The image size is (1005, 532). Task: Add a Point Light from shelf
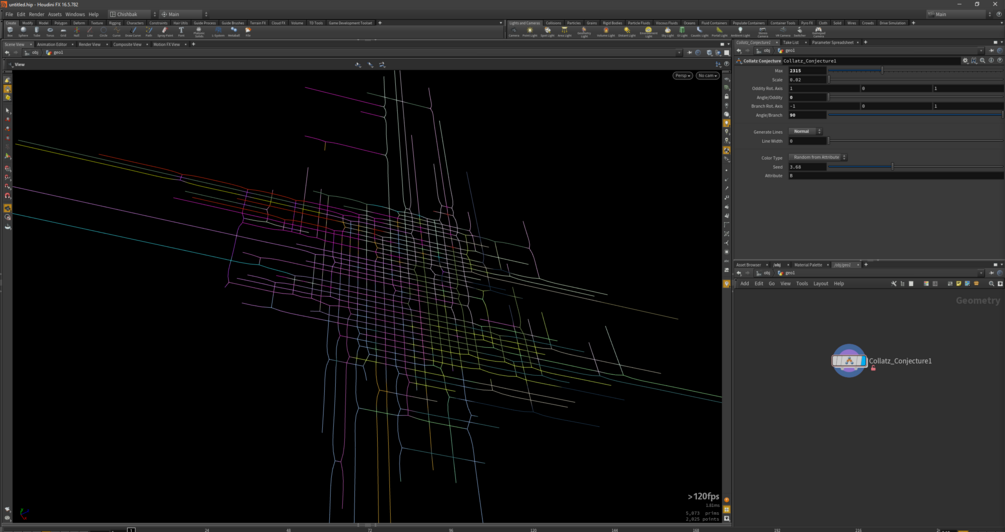pyautogui.click(x=531, y=31)
